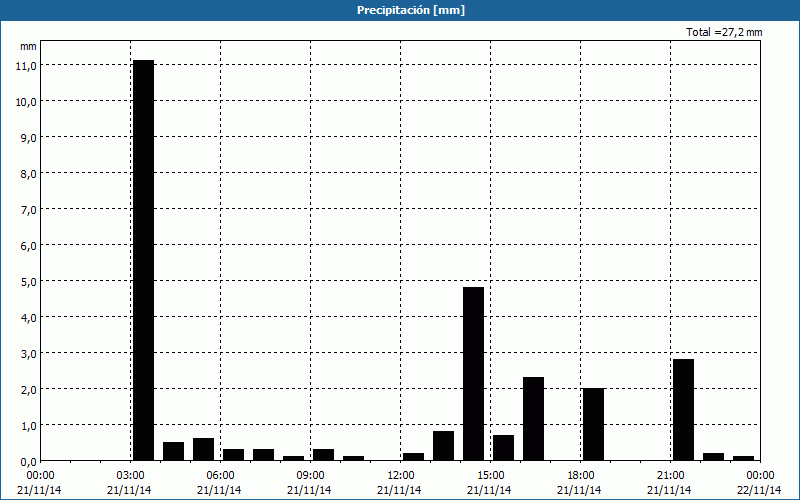Click the 0,7 mm bar starting at 15:00
Image resolution: width=800 pixels, height=500 pixels.
pyautogui.click(x=504, y=448)
